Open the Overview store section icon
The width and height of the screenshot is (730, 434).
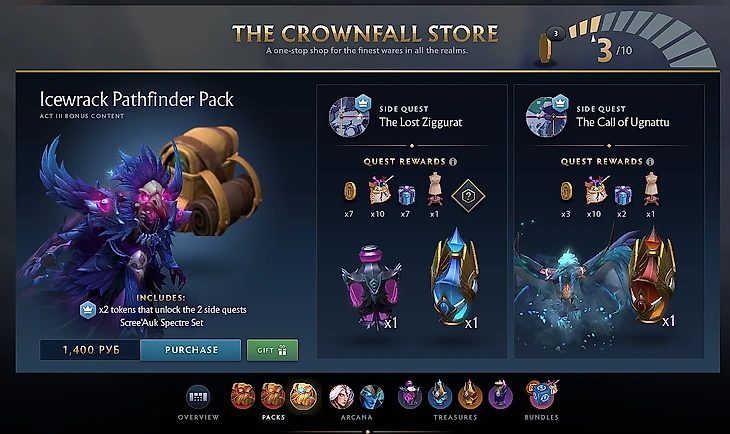pos(198,397)
